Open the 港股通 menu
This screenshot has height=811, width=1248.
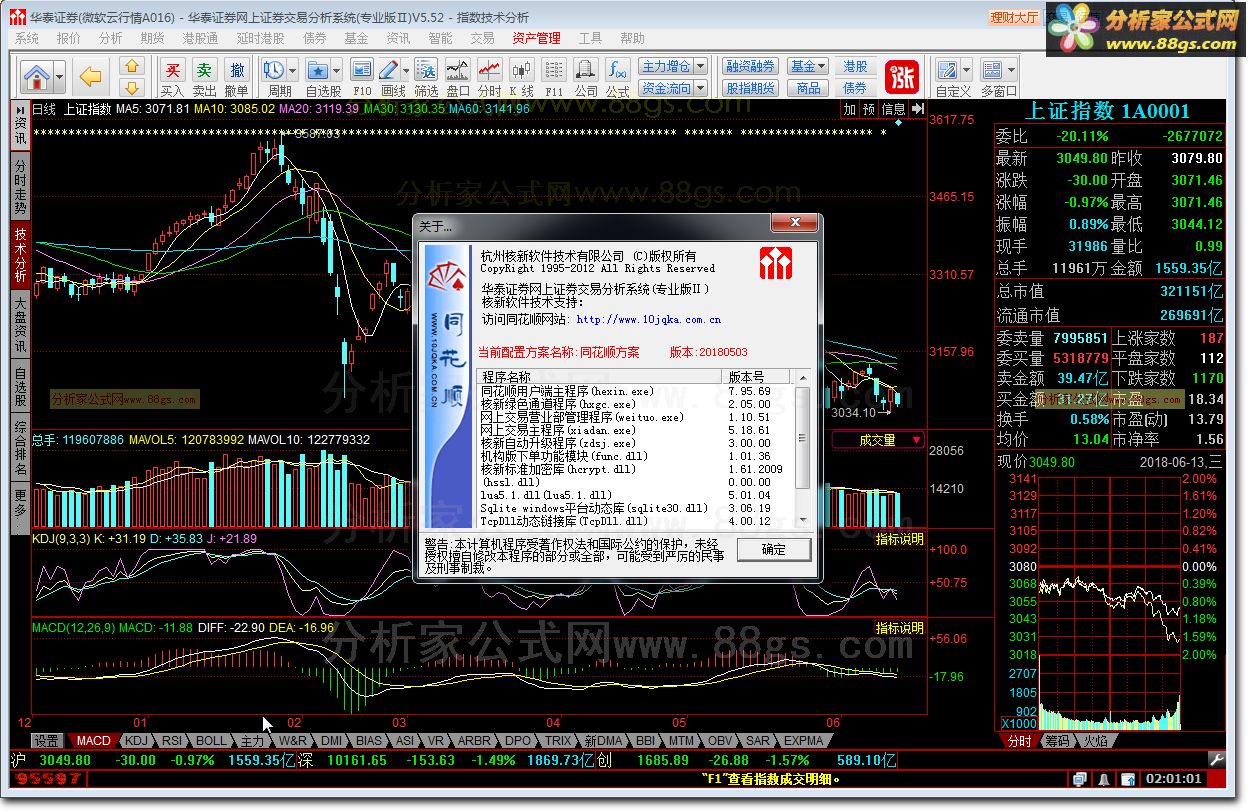coord(200,38)
